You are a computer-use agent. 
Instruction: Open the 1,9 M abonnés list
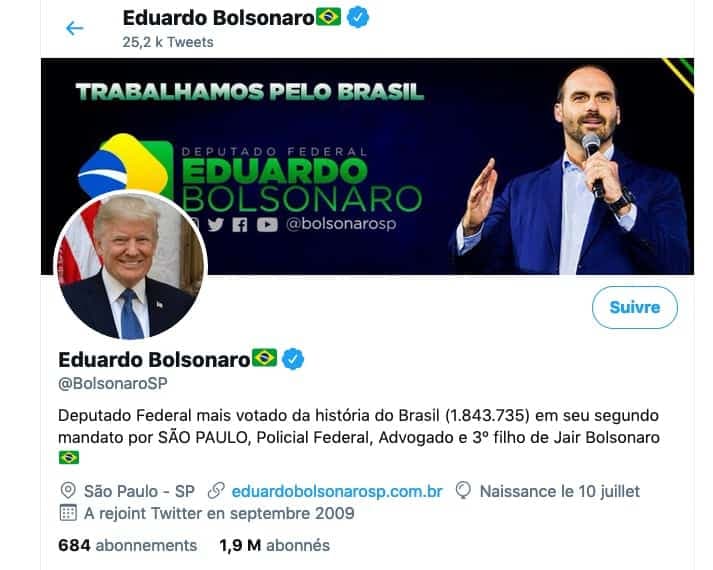pyautogui.click(x=274, y=545)
